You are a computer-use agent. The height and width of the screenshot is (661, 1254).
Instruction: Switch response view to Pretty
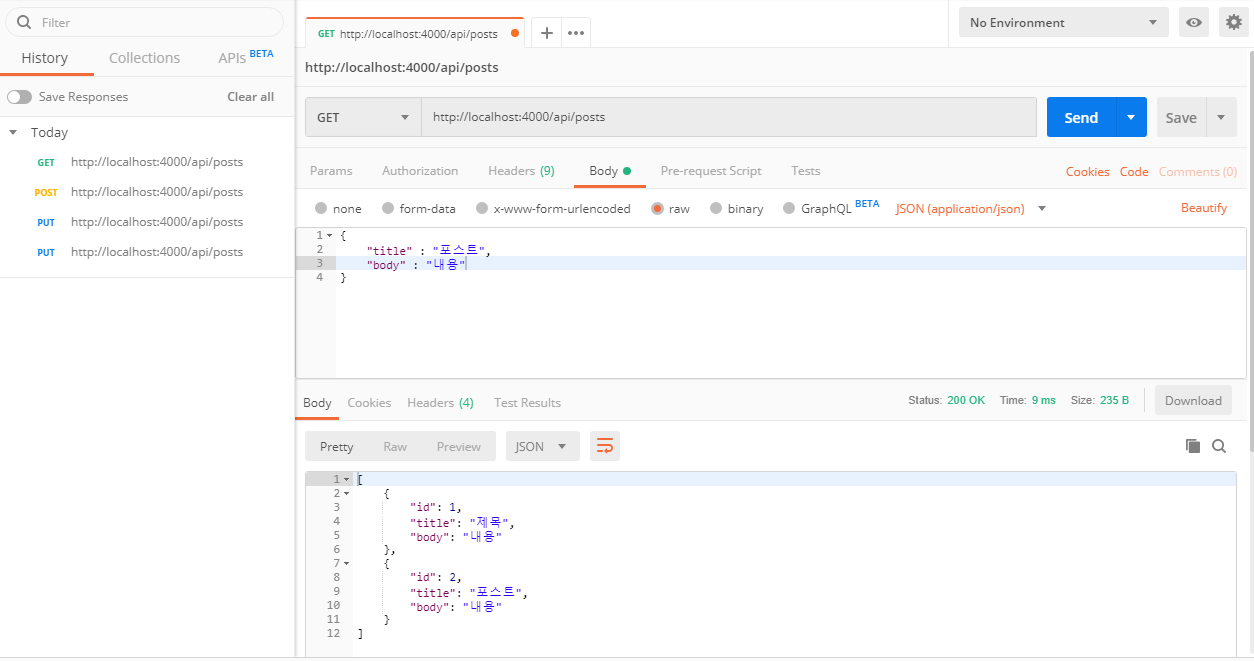coord(336,446)
